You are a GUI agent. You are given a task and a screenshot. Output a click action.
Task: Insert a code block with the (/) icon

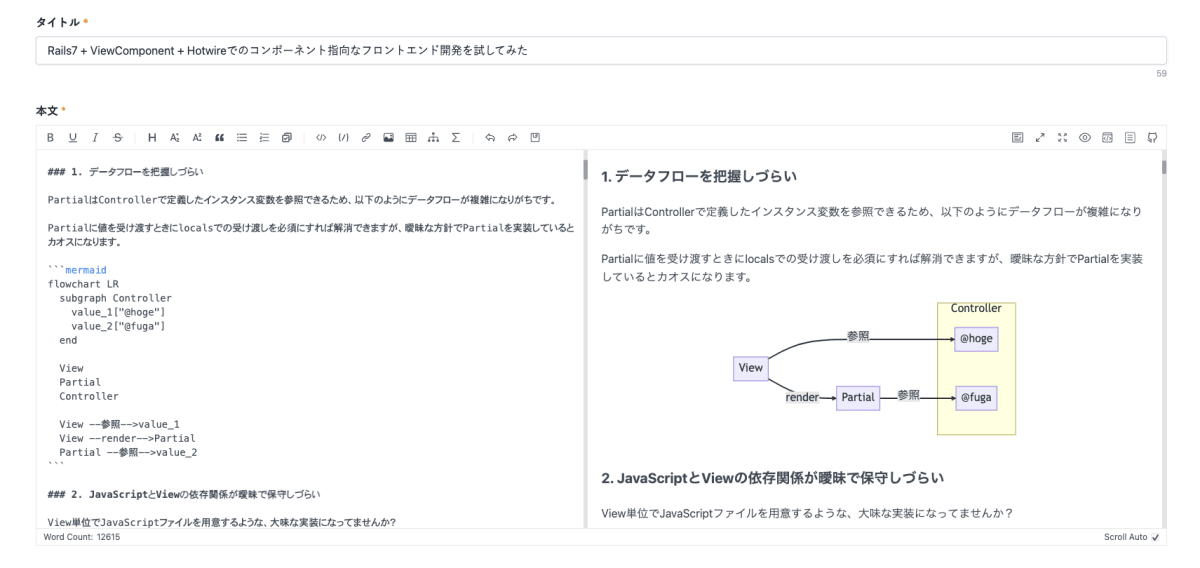point(343,136)
